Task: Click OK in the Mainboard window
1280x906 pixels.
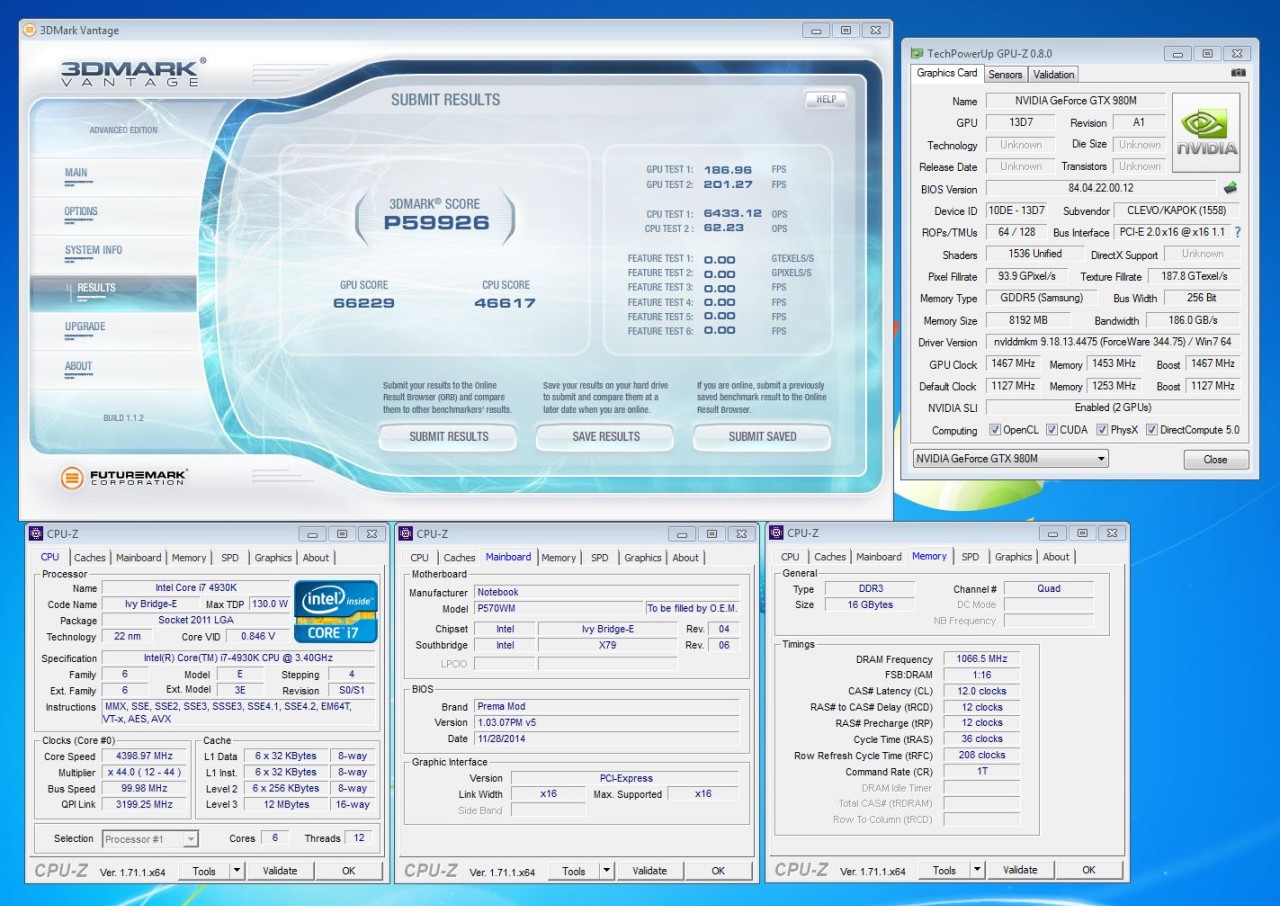Action: pyautogui.click(x=718, y=870)
